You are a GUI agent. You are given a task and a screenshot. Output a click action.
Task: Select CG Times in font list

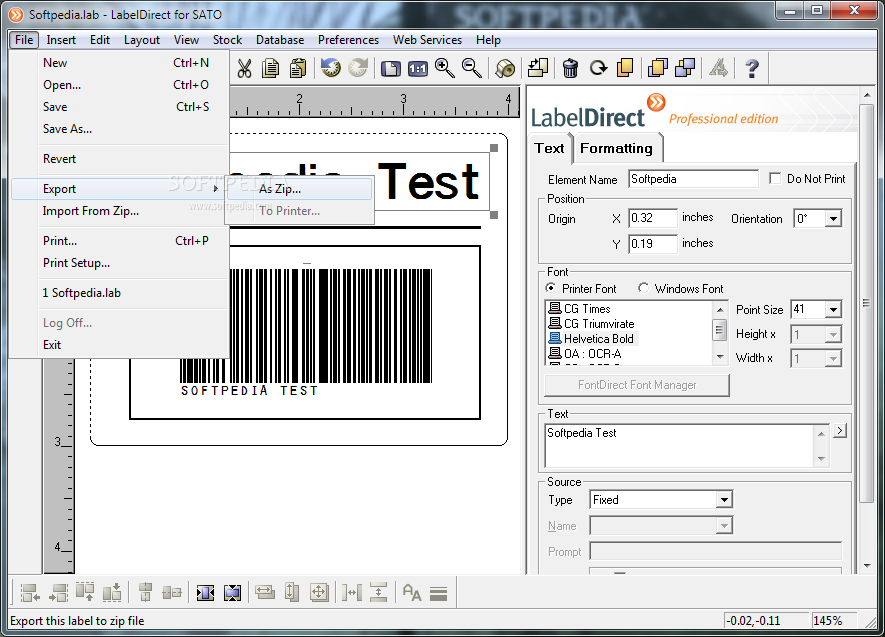[587, 309]
